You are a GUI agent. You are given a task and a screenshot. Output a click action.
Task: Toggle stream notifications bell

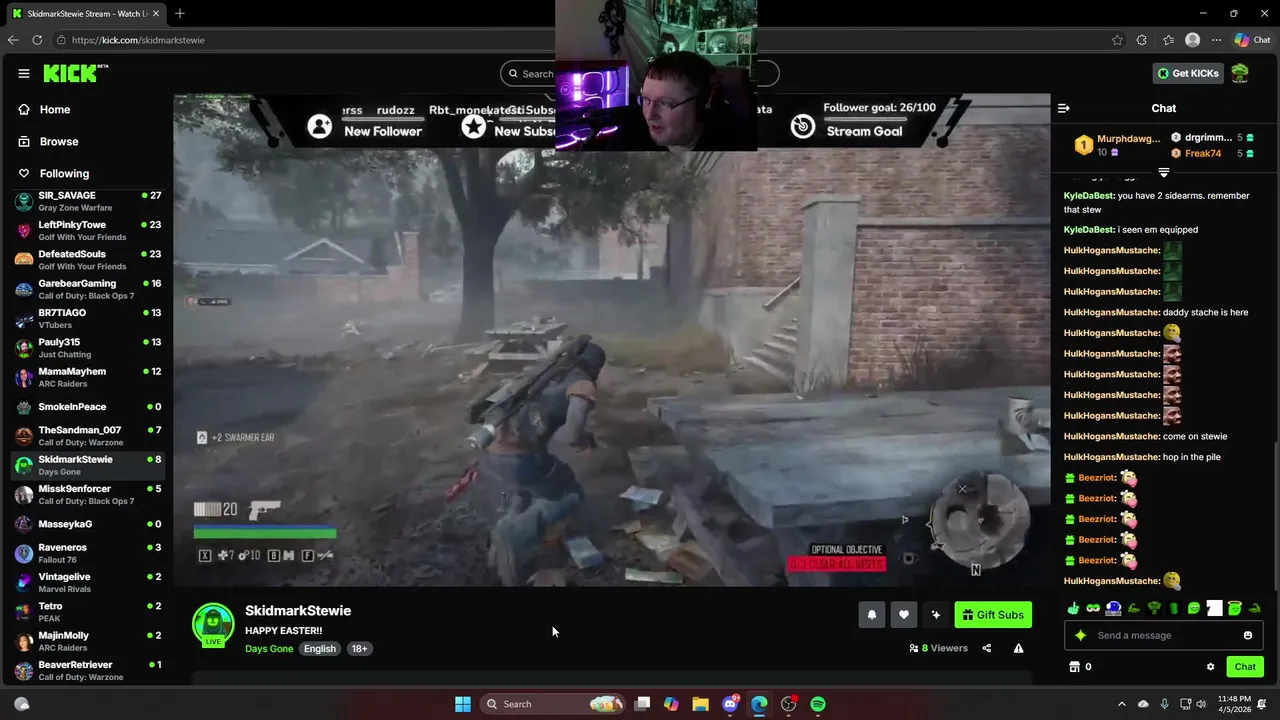click(871, 615)
